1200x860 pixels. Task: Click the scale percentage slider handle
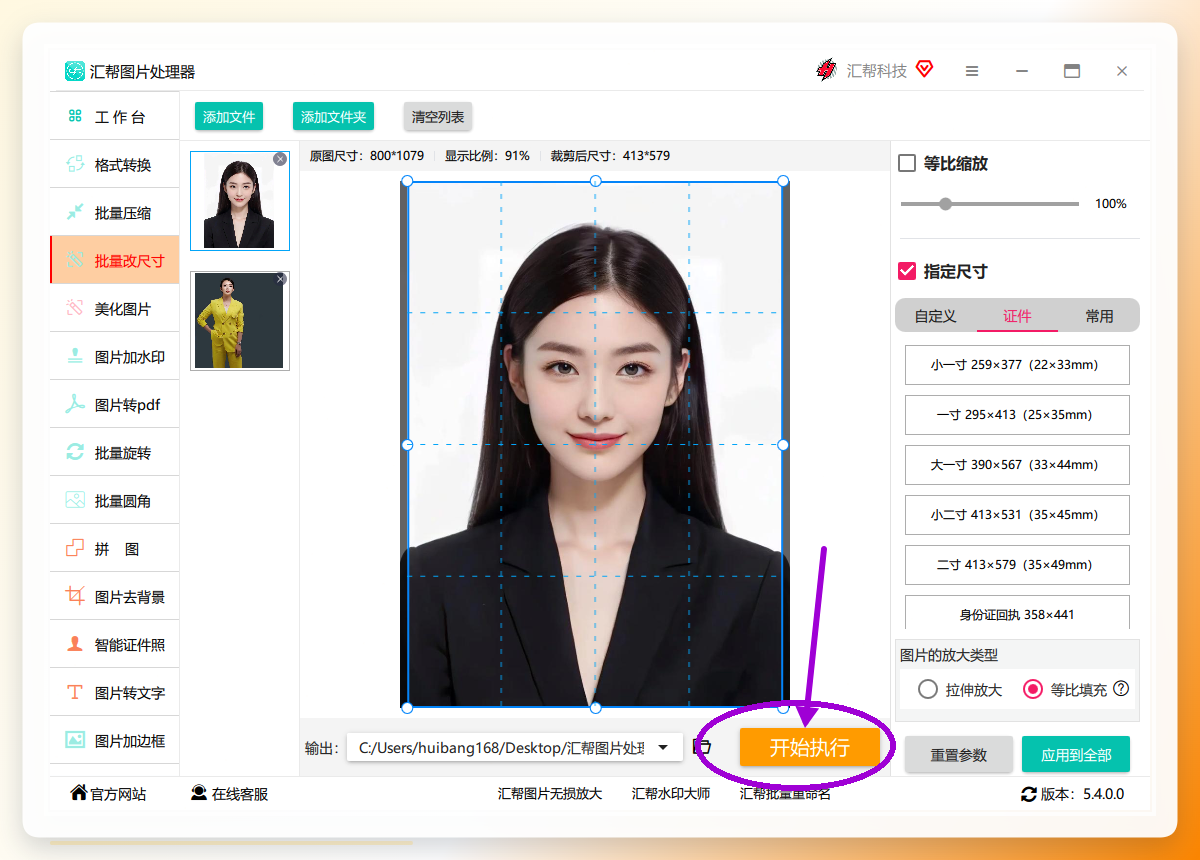[945, 204]
